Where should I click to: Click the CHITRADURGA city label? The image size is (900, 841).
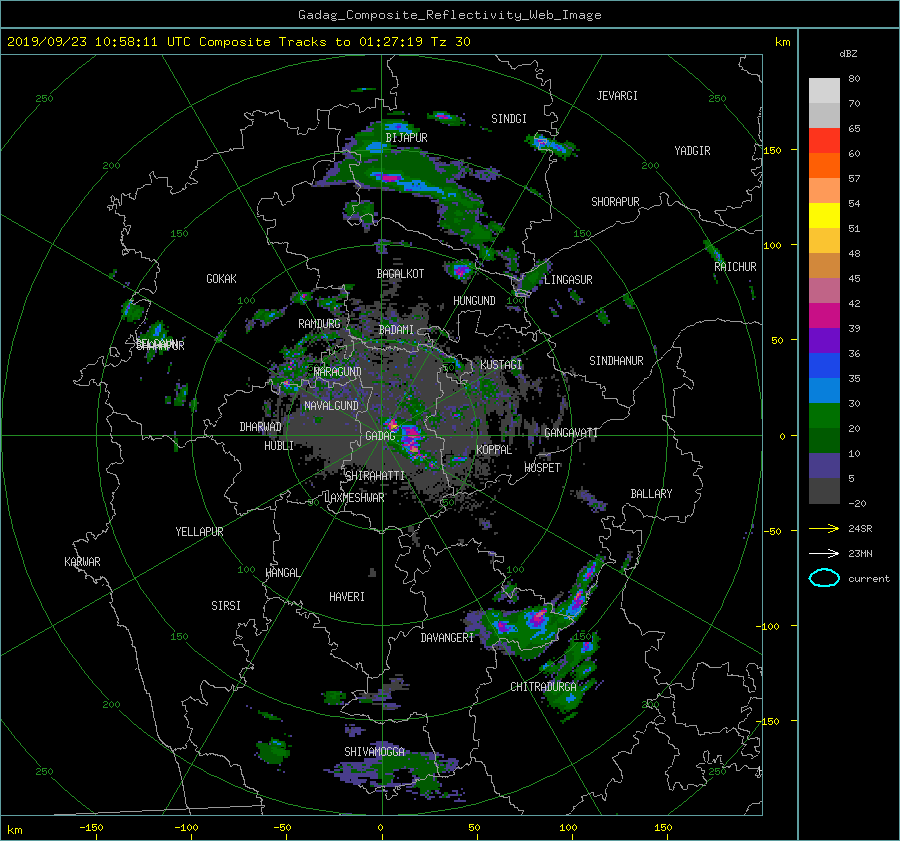[x=543, y=687]
